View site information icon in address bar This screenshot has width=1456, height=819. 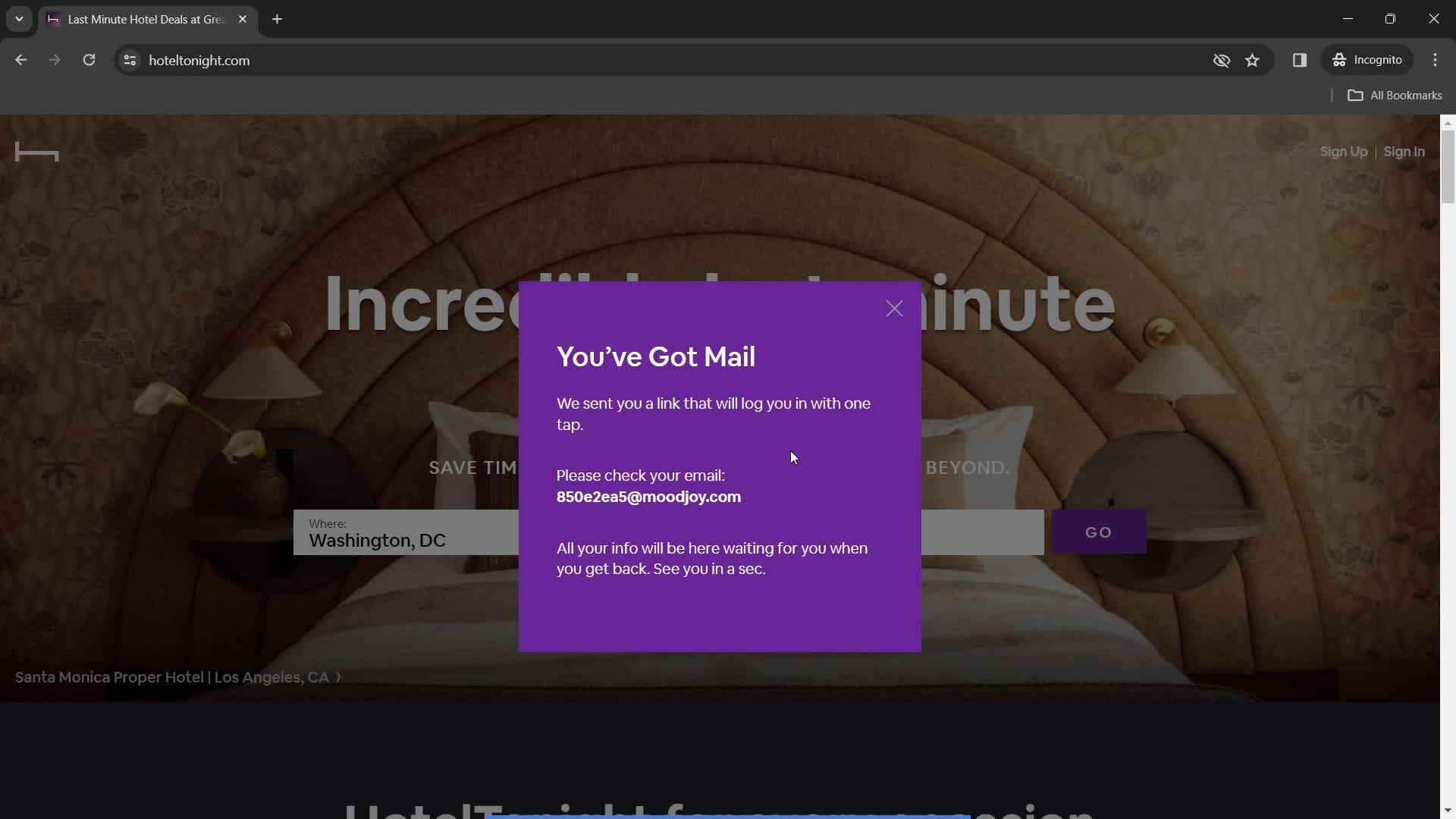point(130,60)
